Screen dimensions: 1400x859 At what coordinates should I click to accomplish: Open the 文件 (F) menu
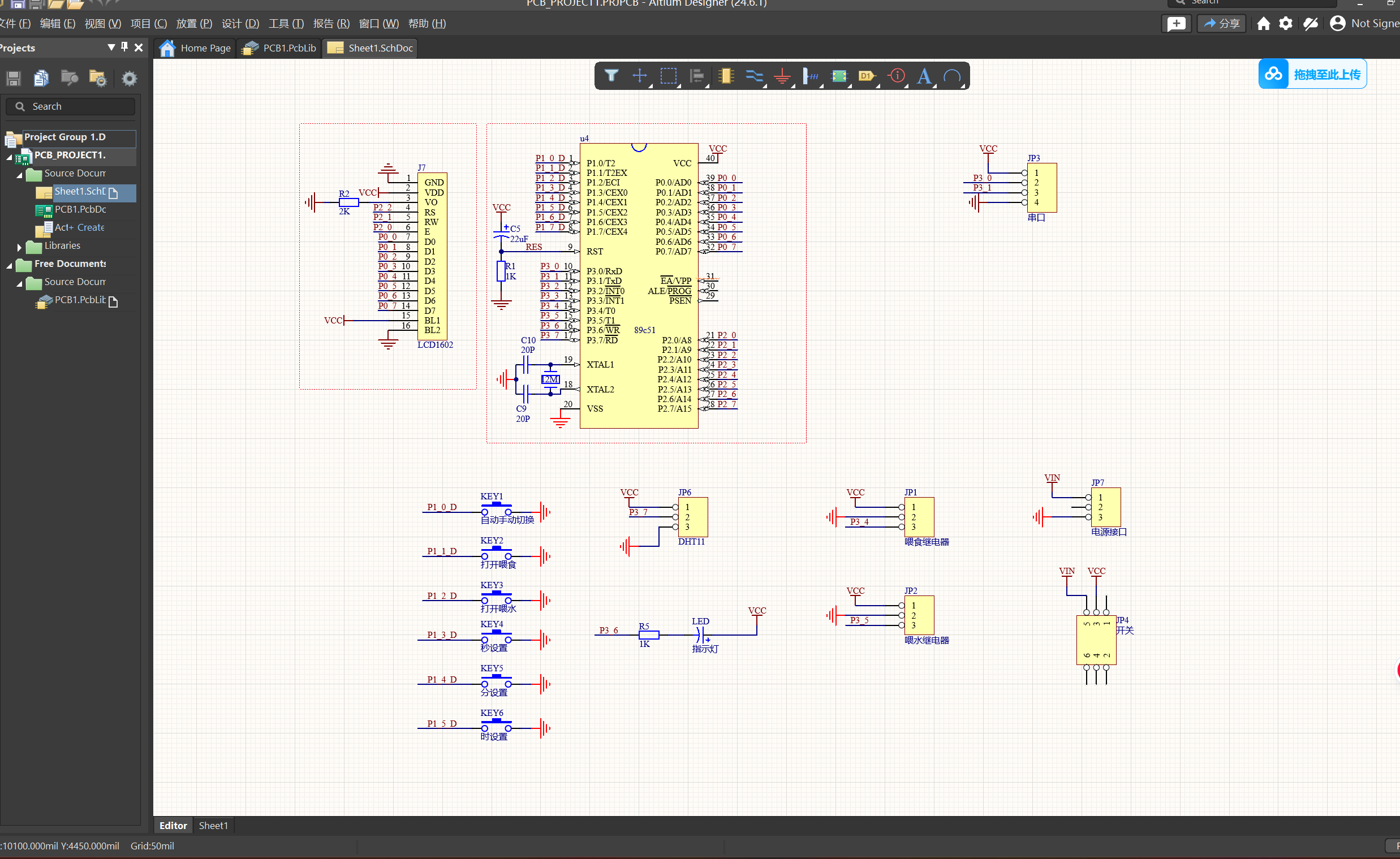[15, 24]
